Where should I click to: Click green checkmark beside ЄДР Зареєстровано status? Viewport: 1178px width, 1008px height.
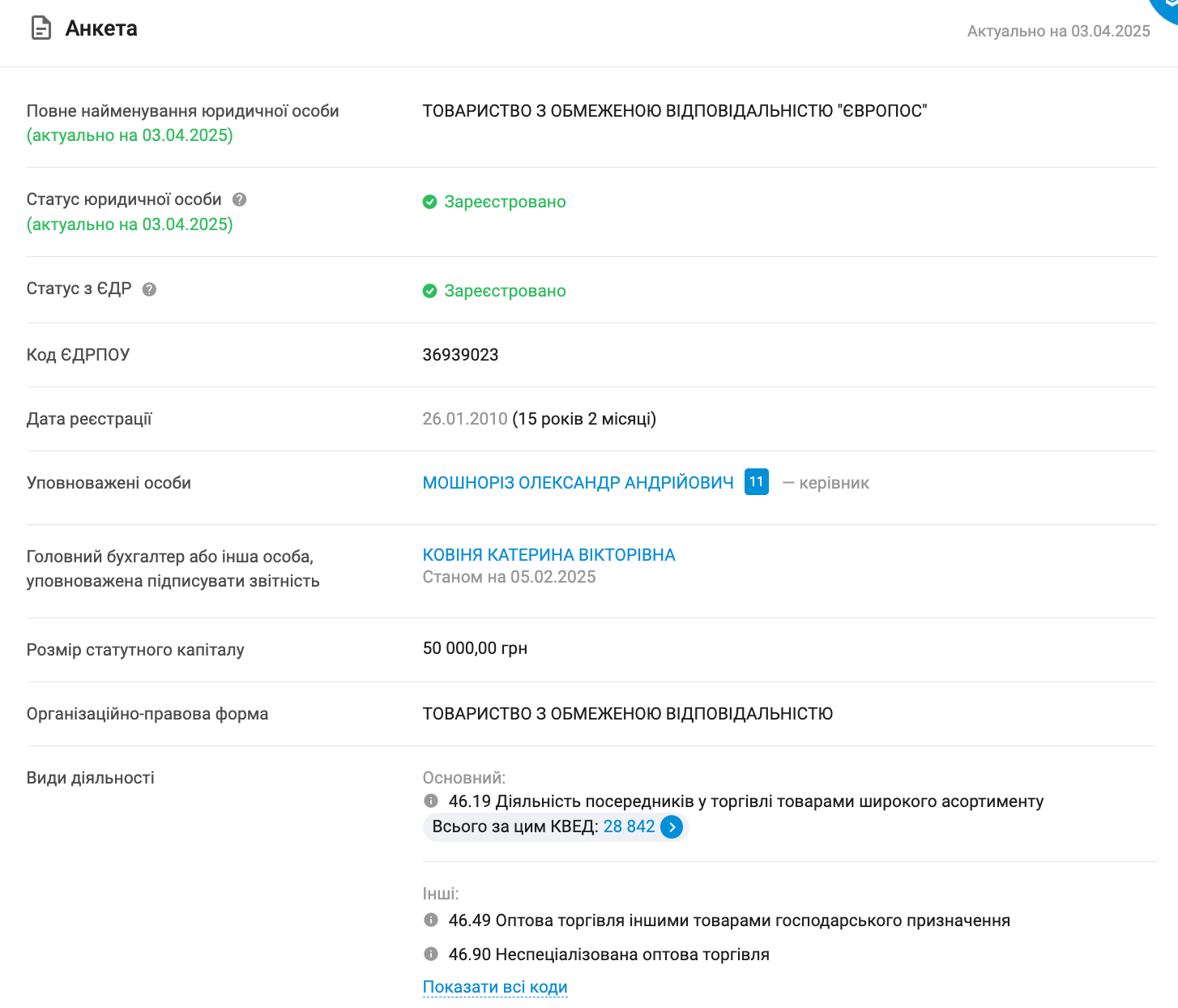429,291
